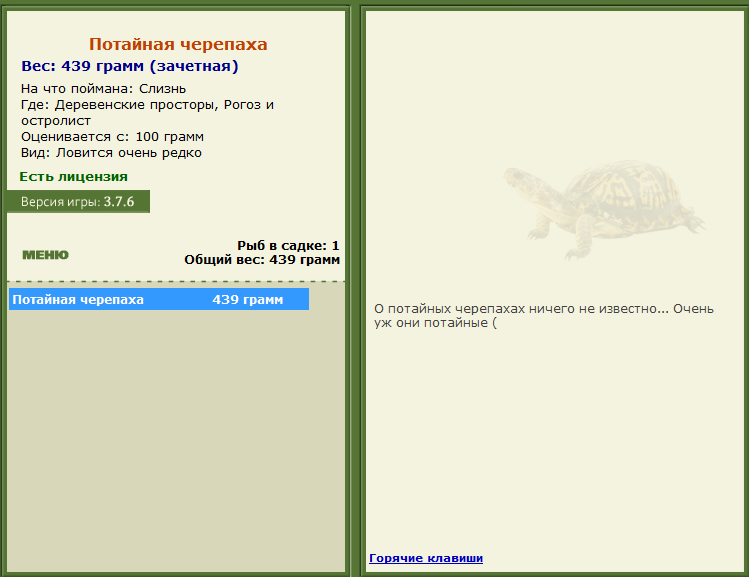Click the '439 грамм' value in list row
749x577 pixels.
(247, 299)
